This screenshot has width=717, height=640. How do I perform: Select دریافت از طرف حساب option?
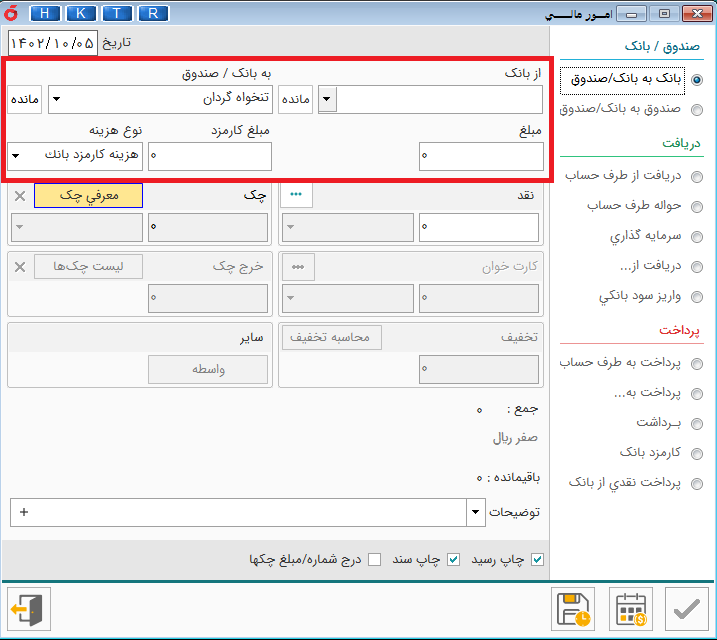coord(696,177)
